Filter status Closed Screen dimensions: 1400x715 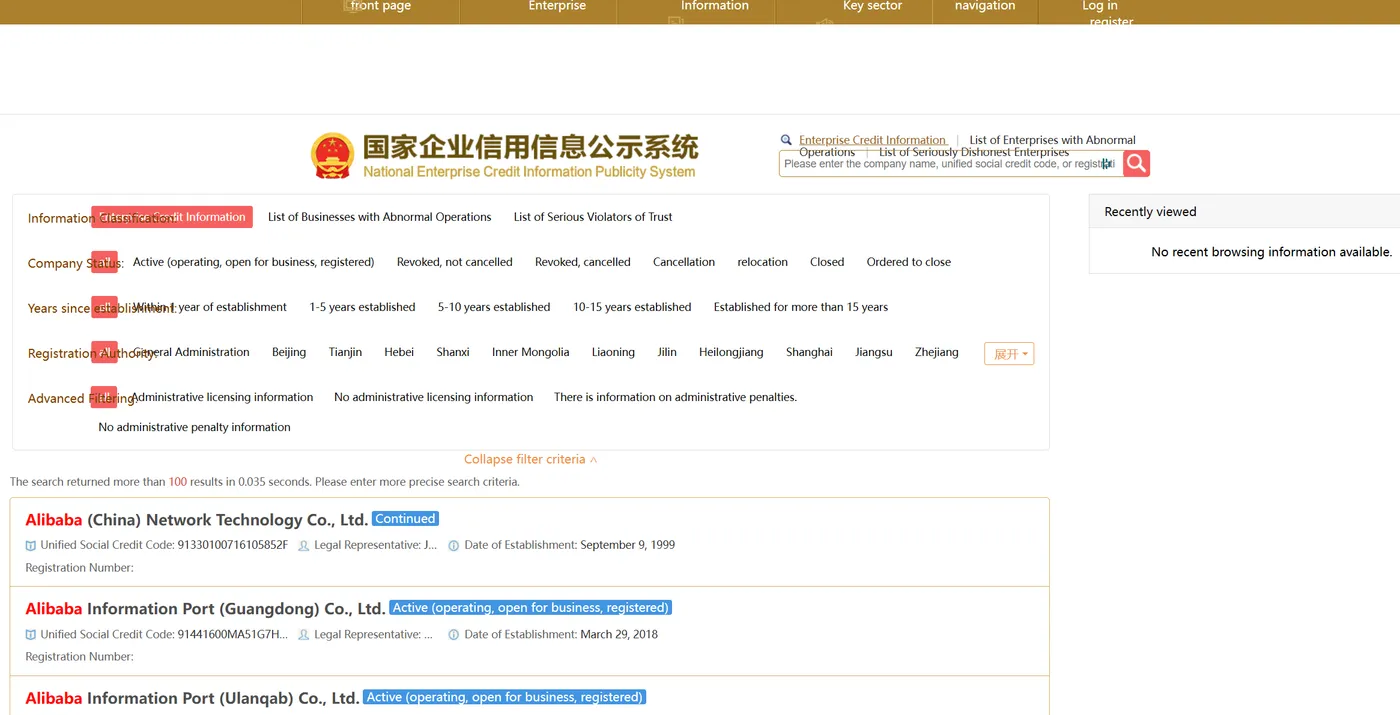(827, 262)
